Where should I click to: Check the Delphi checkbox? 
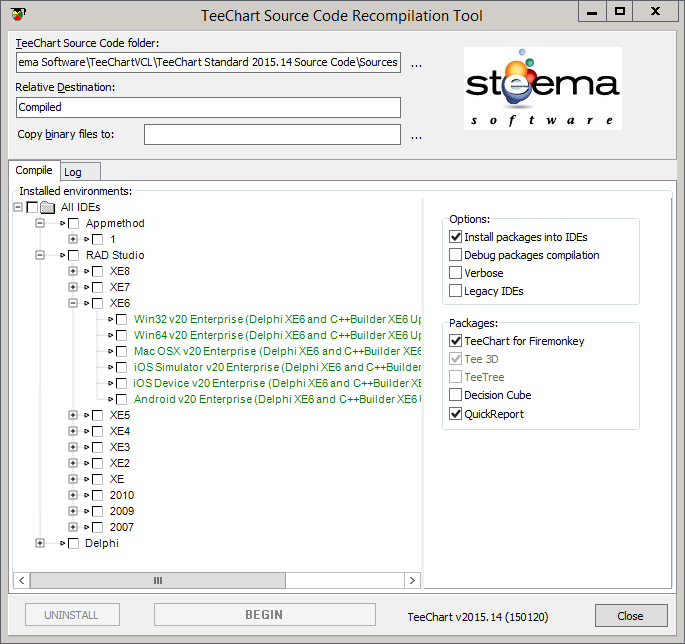pyautogui.click(x=73, y=543)
